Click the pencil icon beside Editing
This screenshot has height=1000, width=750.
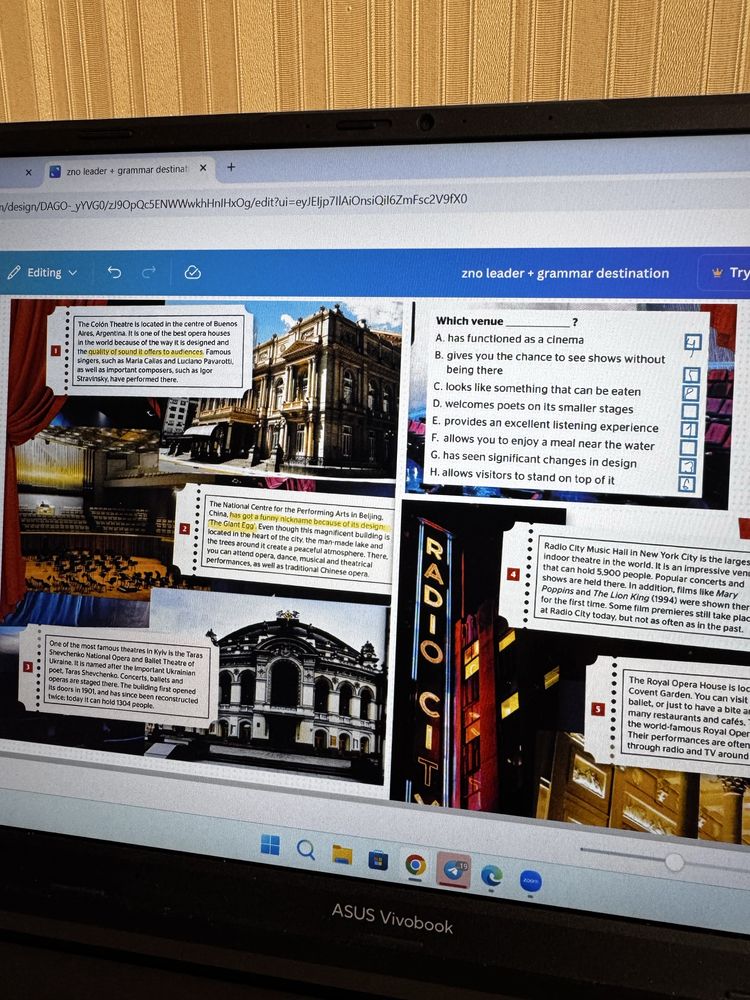coord(14,272)
